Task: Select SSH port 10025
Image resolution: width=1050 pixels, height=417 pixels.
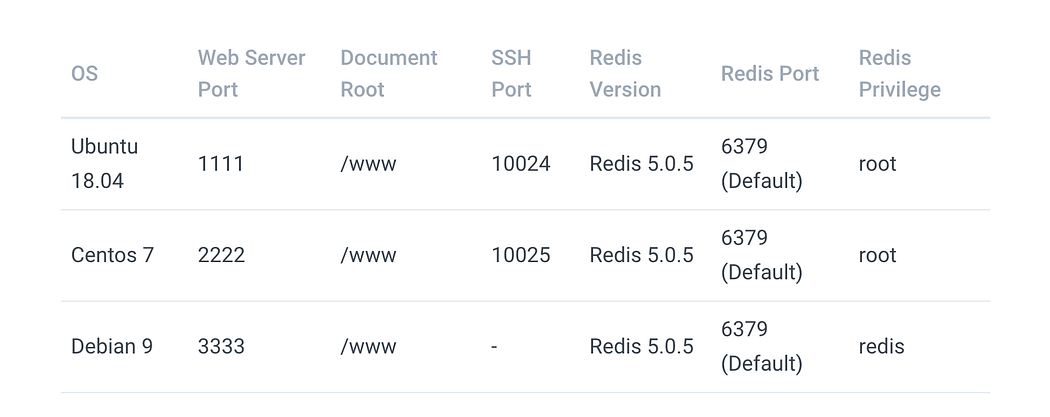Action: pyautogui.click(x=521, y=255)
